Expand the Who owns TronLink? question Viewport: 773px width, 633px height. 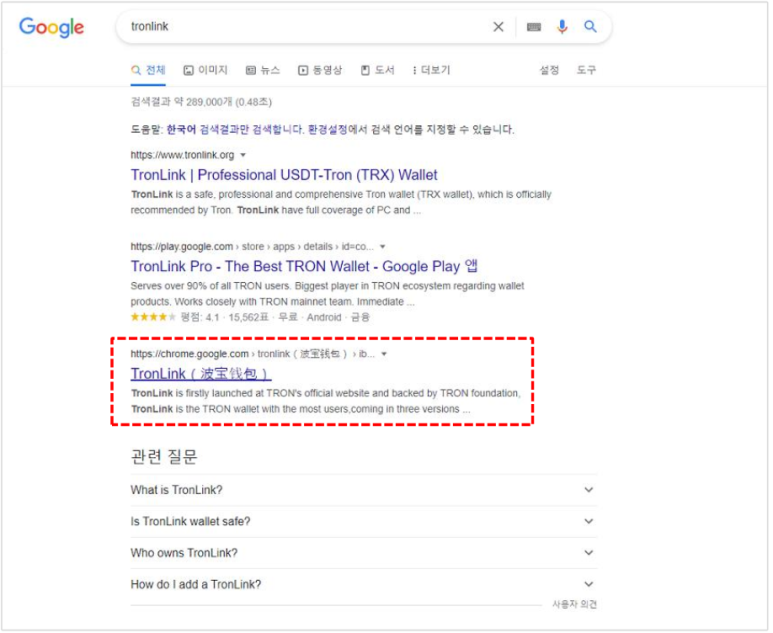[x=364, y=553]
